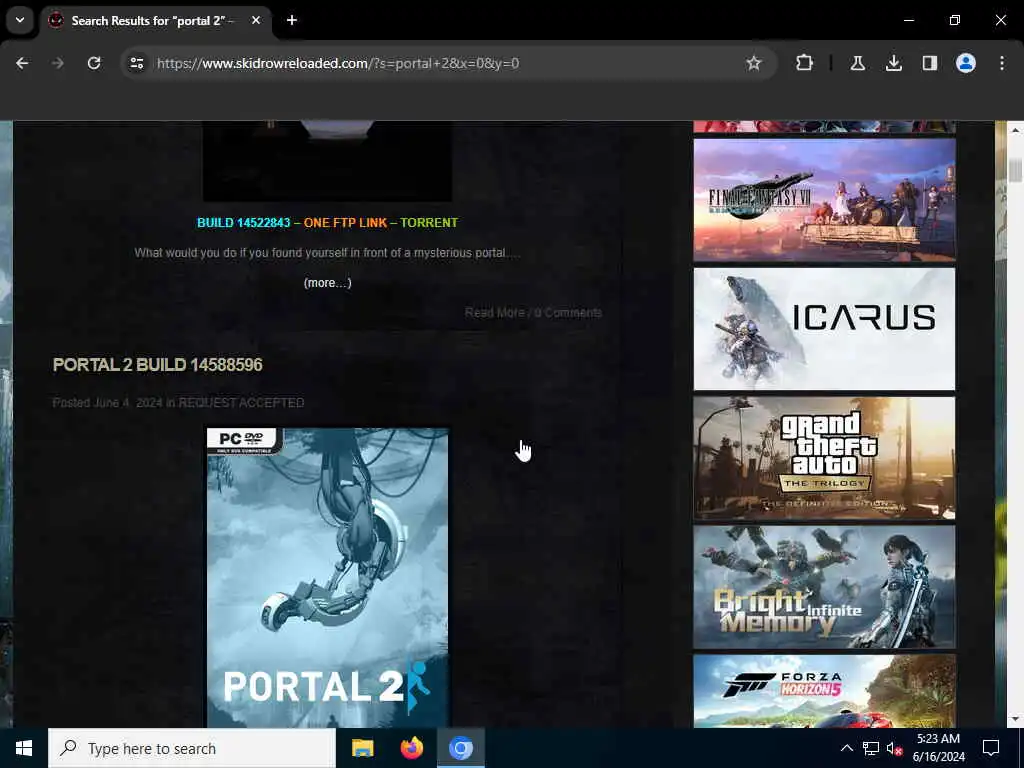1024x768 pixels.
Task: Click the forward navigation arrow
Action: (58, 63)
